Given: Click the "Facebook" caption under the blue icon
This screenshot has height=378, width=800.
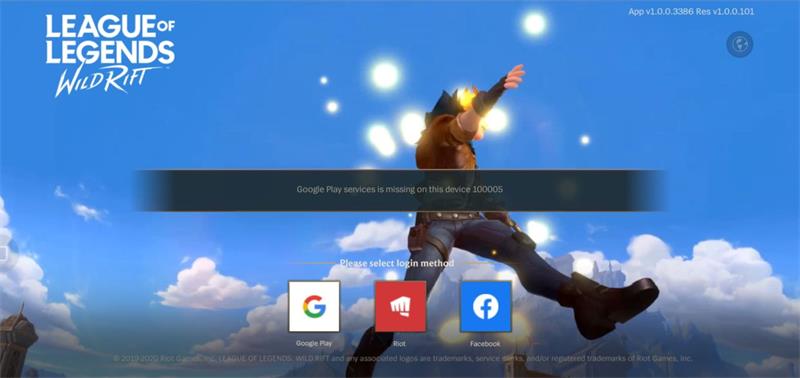Looking at the screenshot, I should [x=485, y=343].
